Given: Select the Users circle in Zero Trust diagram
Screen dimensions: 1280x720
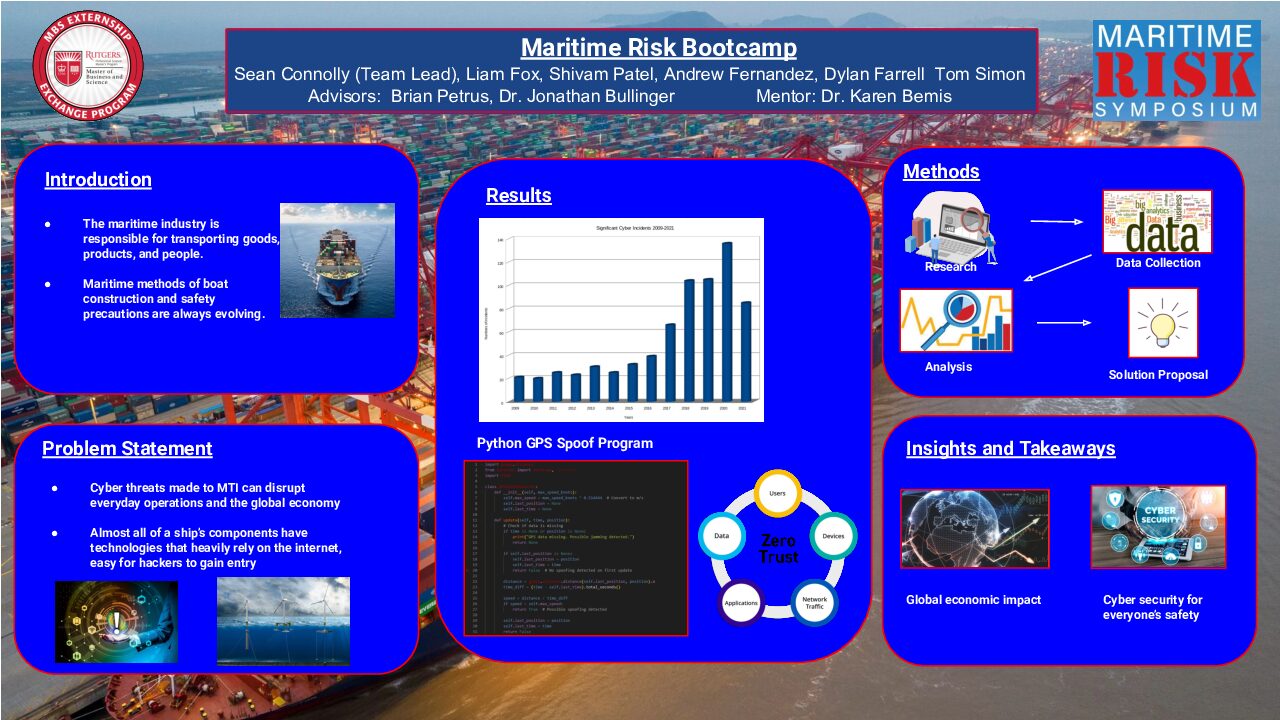Looking at the screenshot, I should [x=778, y=492].
